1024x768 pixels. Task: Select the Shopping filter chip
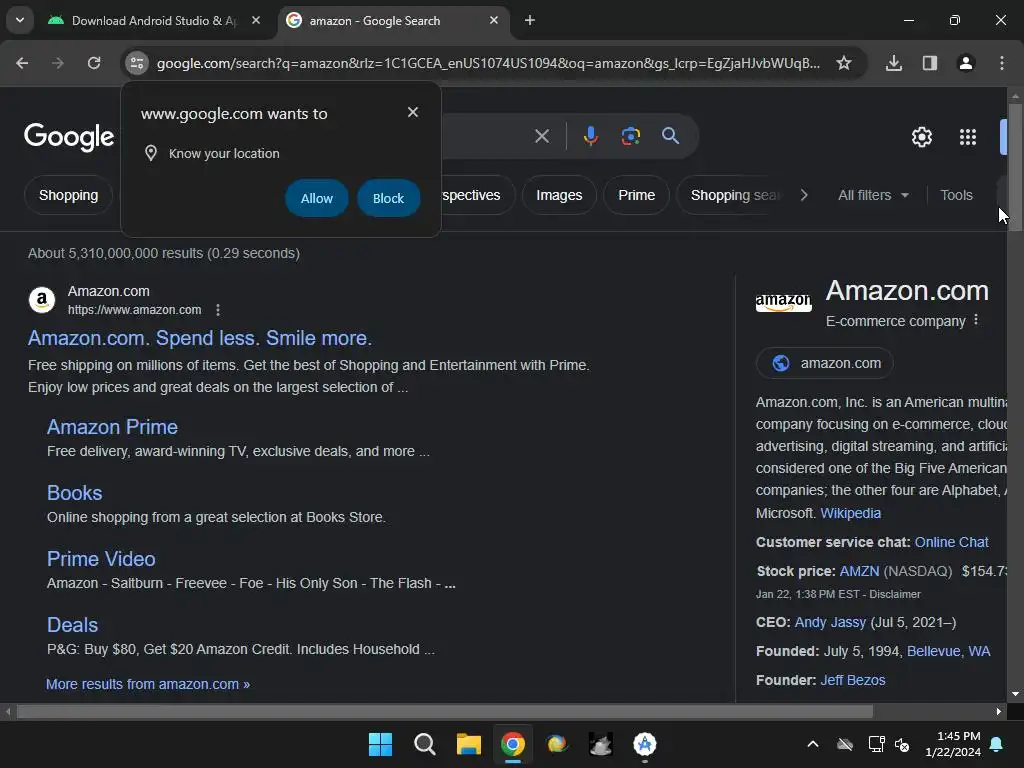(x=69, y=195)
